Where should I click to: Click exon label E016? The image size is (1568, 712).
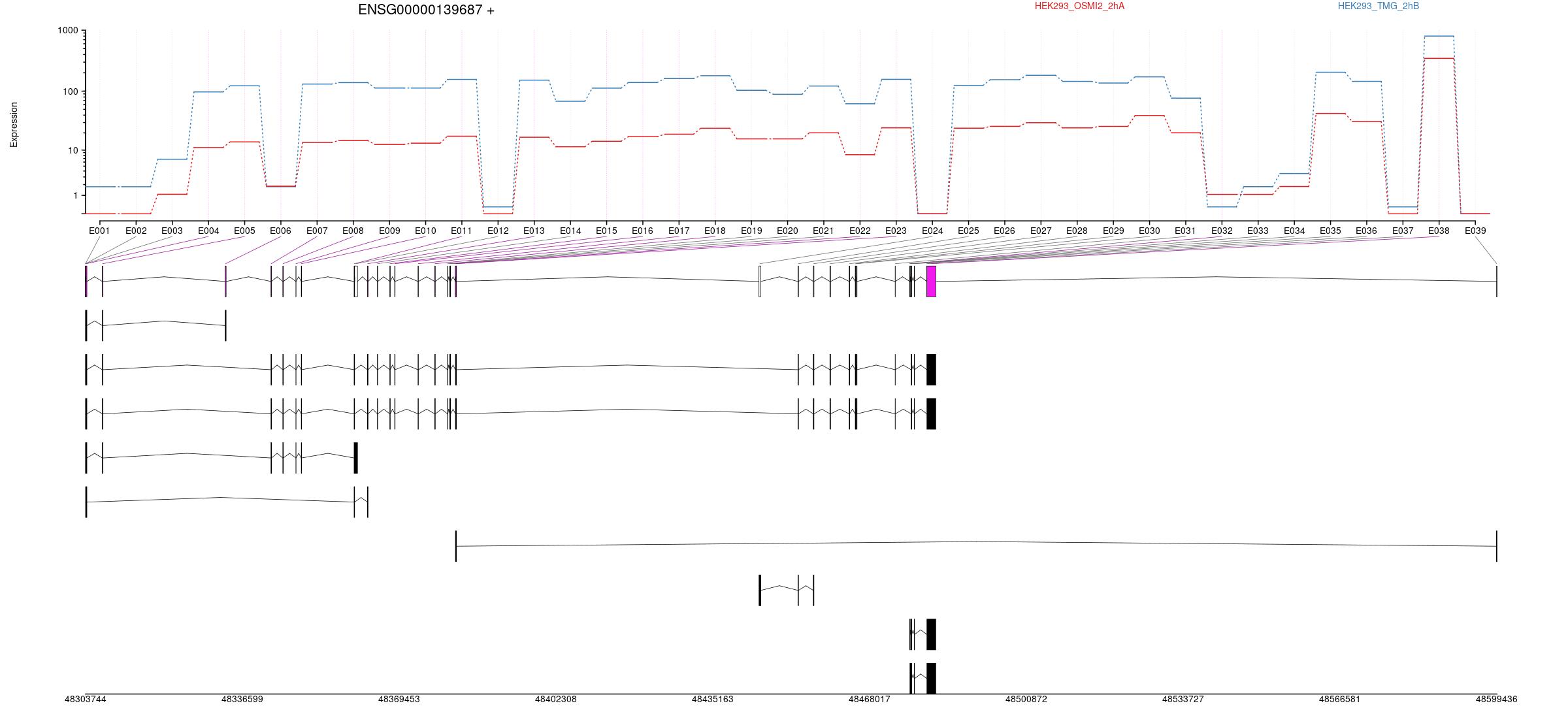coord(642,231)
